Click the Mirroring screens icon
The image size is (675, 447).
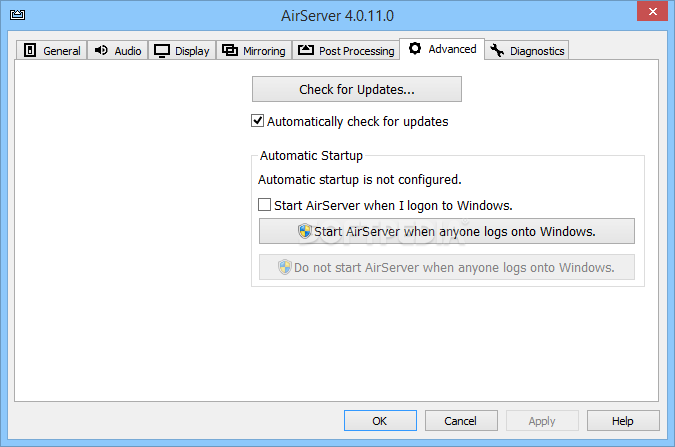(x=230, y=50)
